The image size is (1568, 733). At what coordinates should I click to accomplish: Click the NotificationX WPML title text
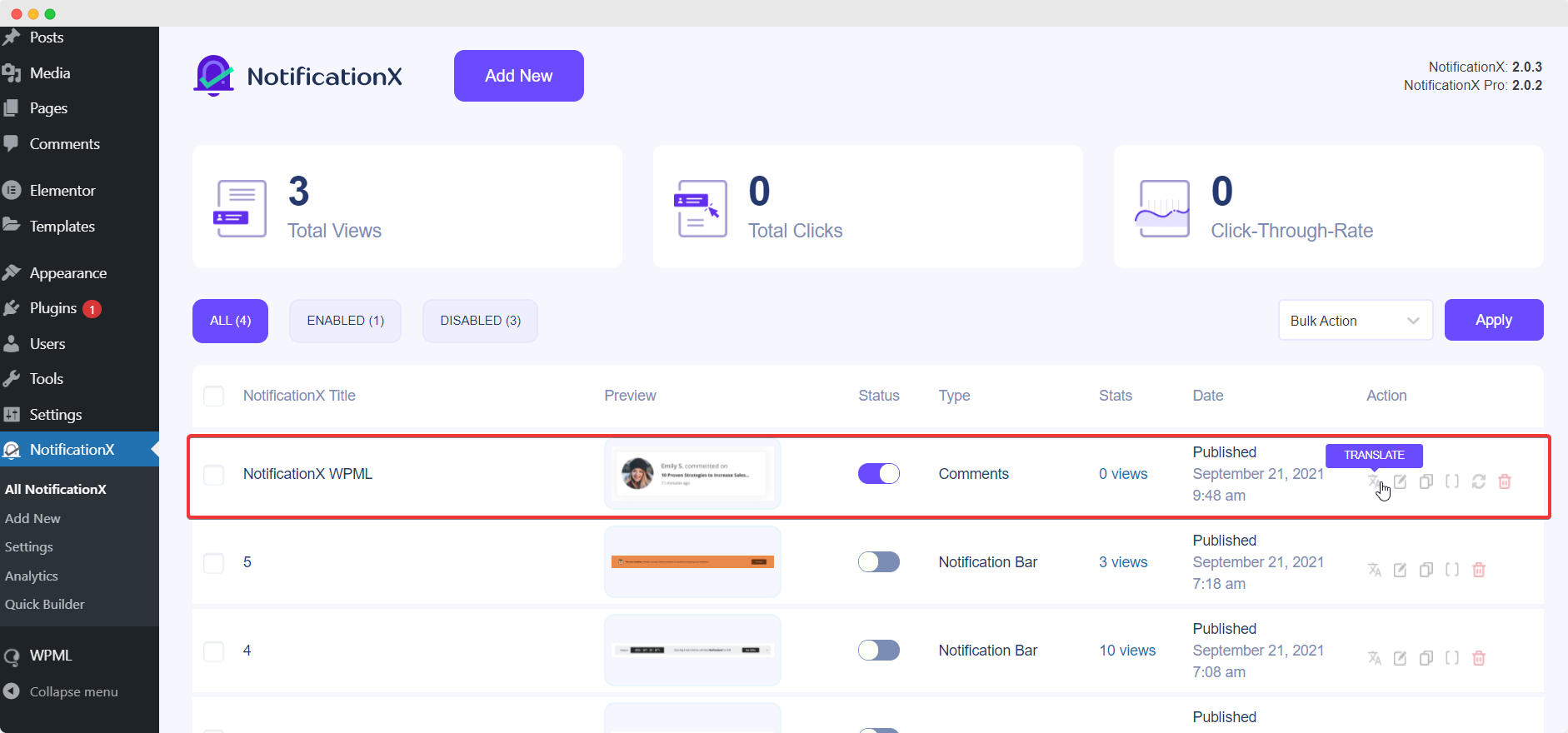pos(307,474)
